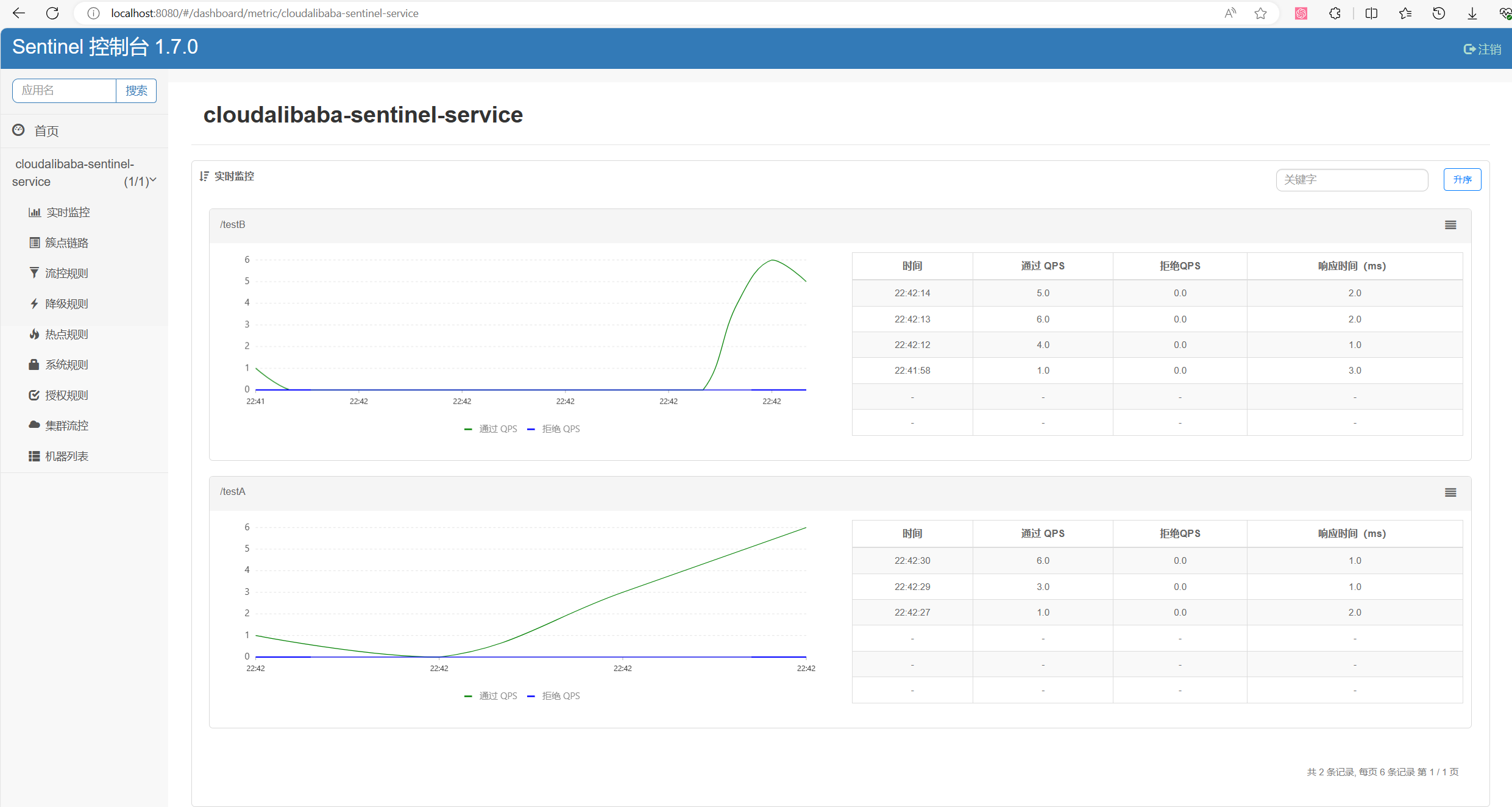1512x807 pixels.
Task: Click the flame icon beside 热点规则
Action: [x=34, y=333]
